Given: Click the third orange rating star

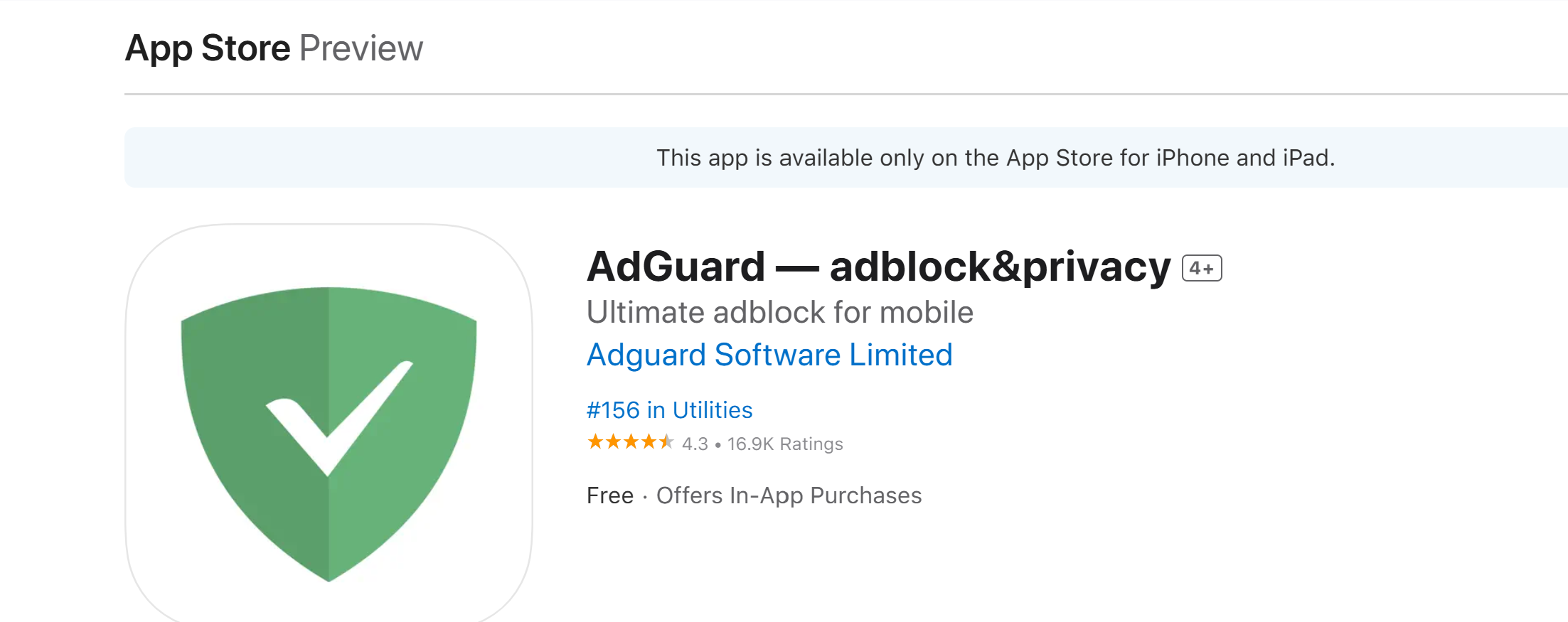Looking at the screenshot, I should coord(631,442).
